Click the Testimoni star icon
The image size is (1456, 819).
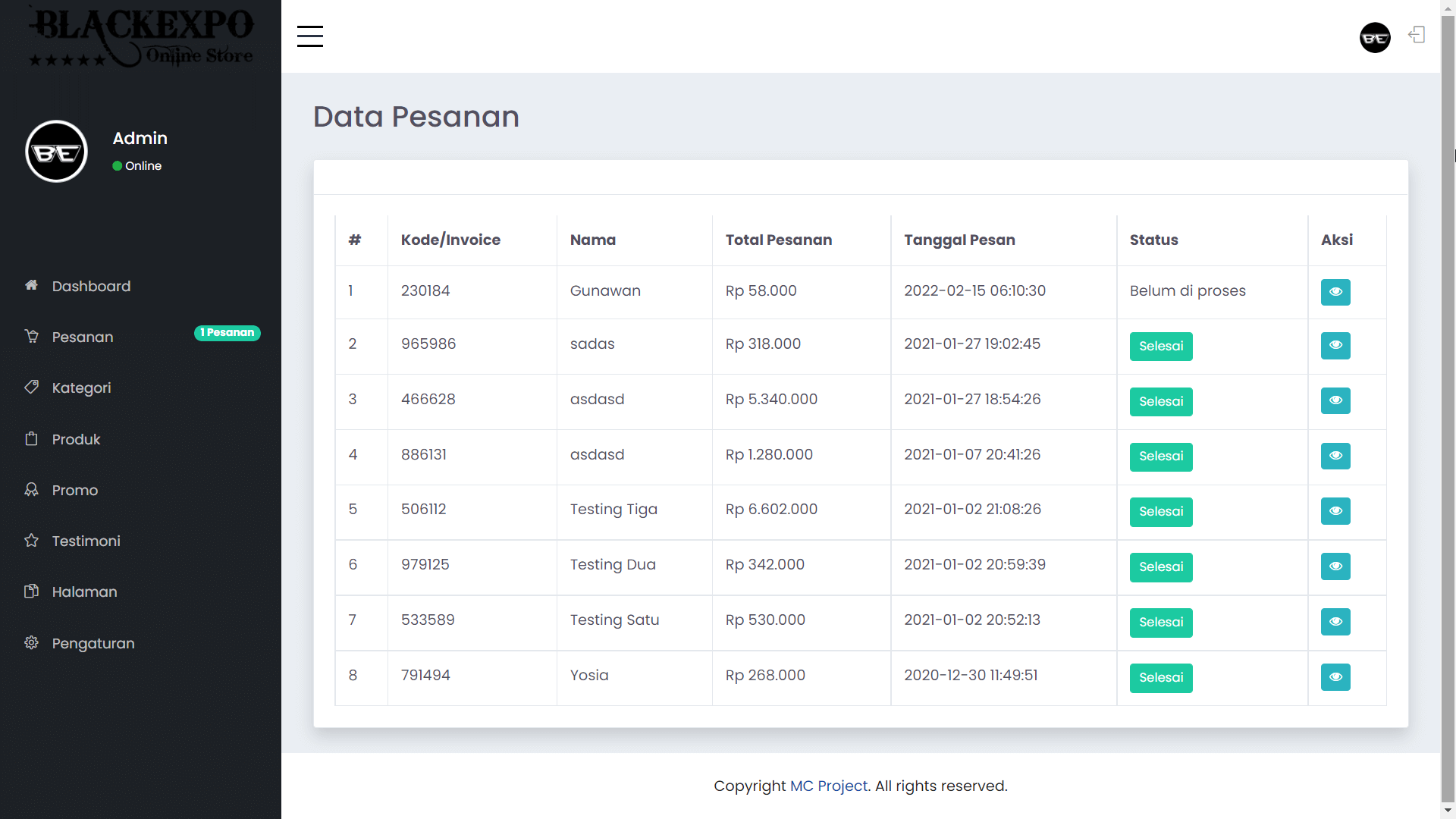(31, 540)
